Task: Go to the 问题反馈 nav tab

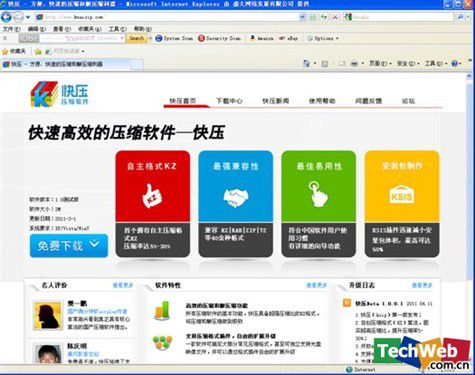Action: (368, 101)
